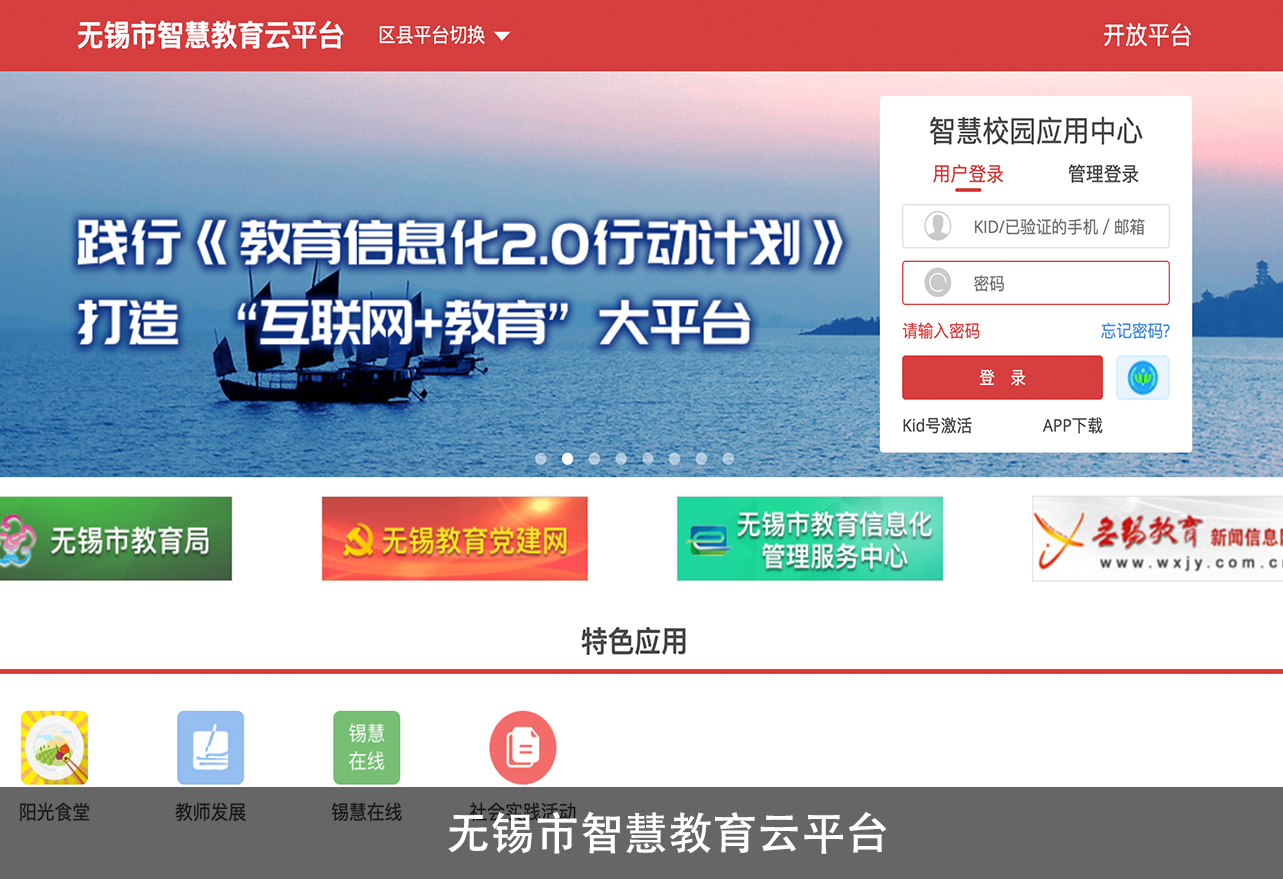
Task: Click the lotus icon beside login button
Action: (x=1142, y=378)
